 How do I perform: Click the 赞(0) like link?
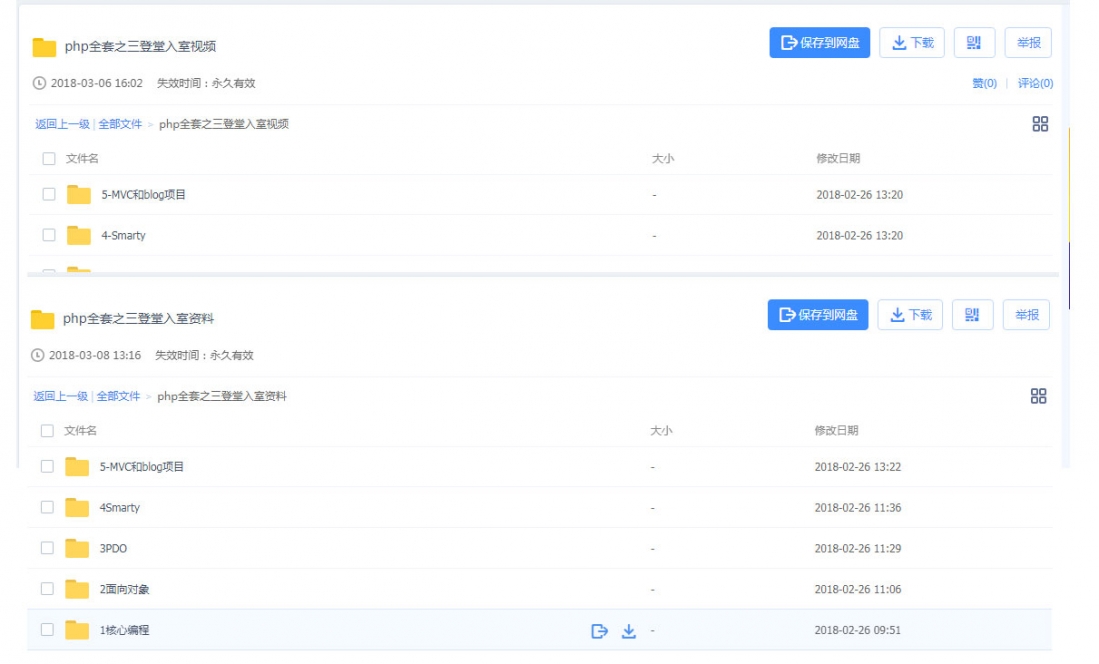point(984,84)
